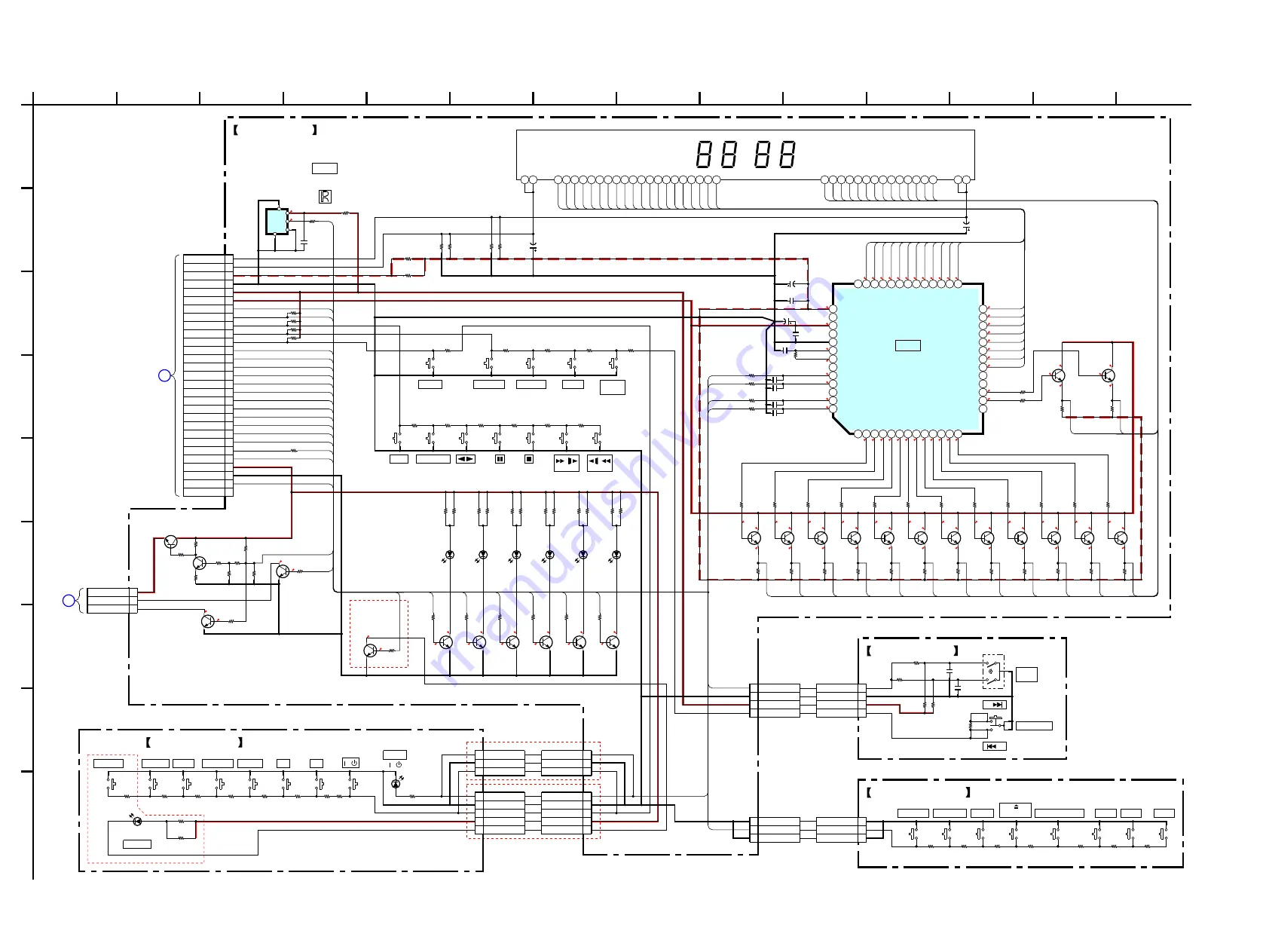Click the empty label box on the cyan IC
Screen dimensions: 1266x952
coord(907,345)
